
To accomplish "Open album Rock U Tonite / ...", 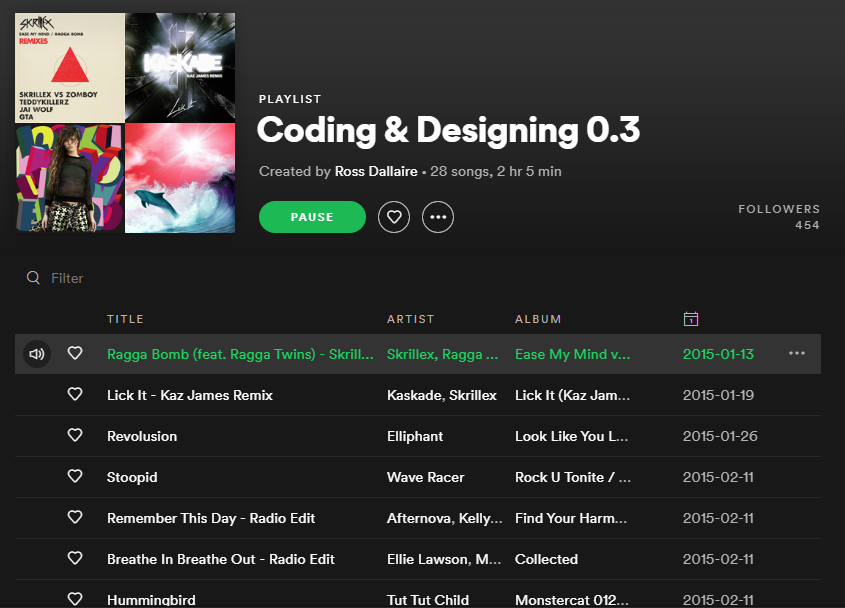I will (x=573, y=477).
